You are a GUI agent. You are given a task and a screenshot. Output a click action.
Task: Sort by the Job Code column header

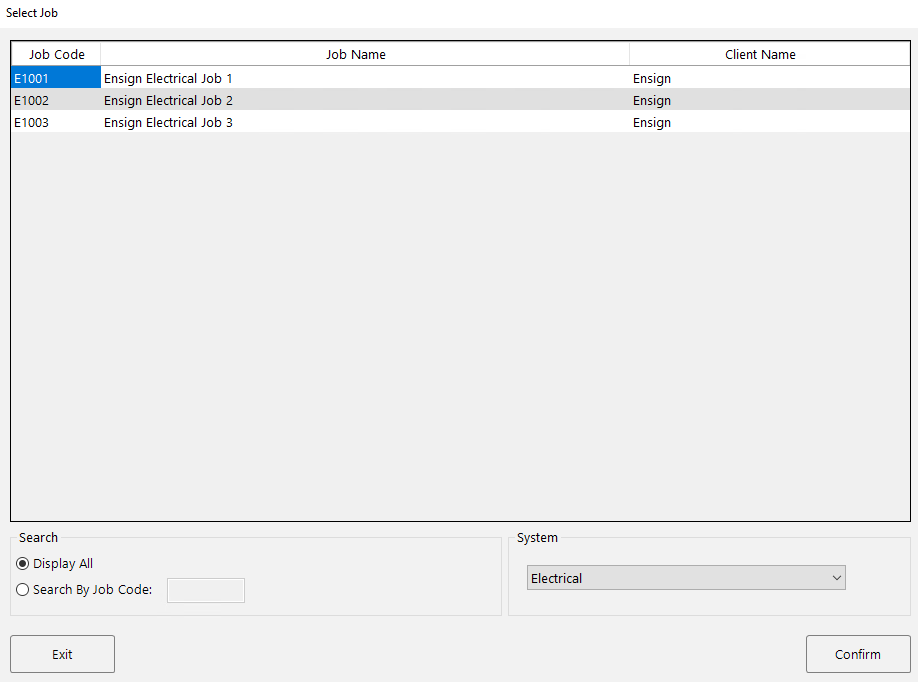click(56, 54)
